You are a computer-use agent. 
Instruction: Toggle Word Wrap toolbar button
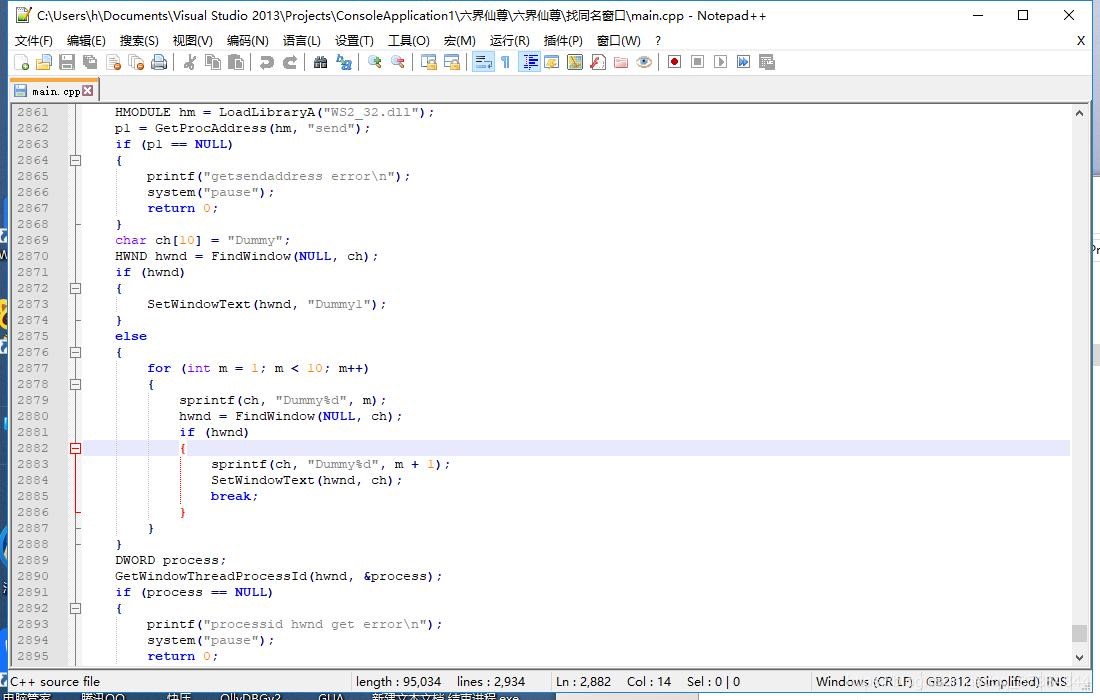[x=483, y=62]
